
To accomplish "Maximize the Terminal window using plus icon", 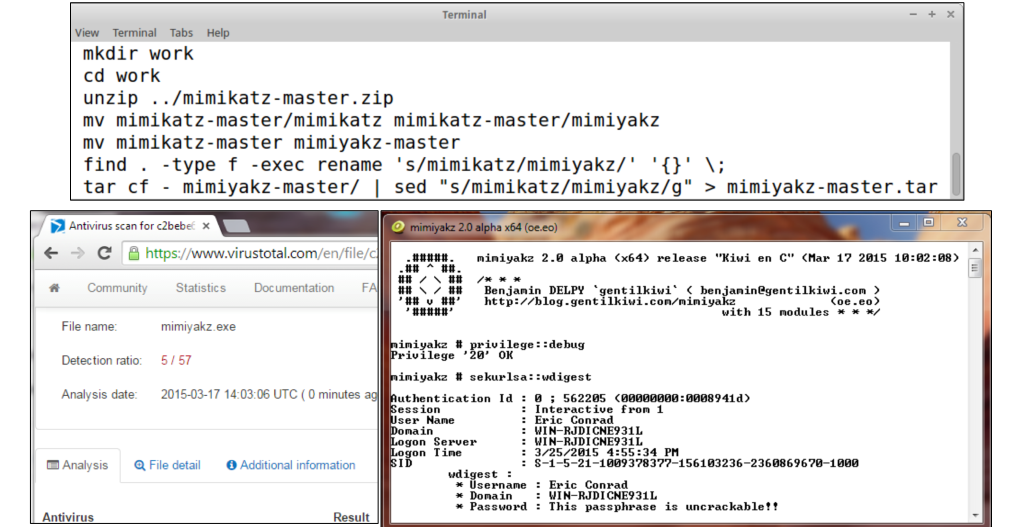I will pyautogui.click(x=932, y=14).
